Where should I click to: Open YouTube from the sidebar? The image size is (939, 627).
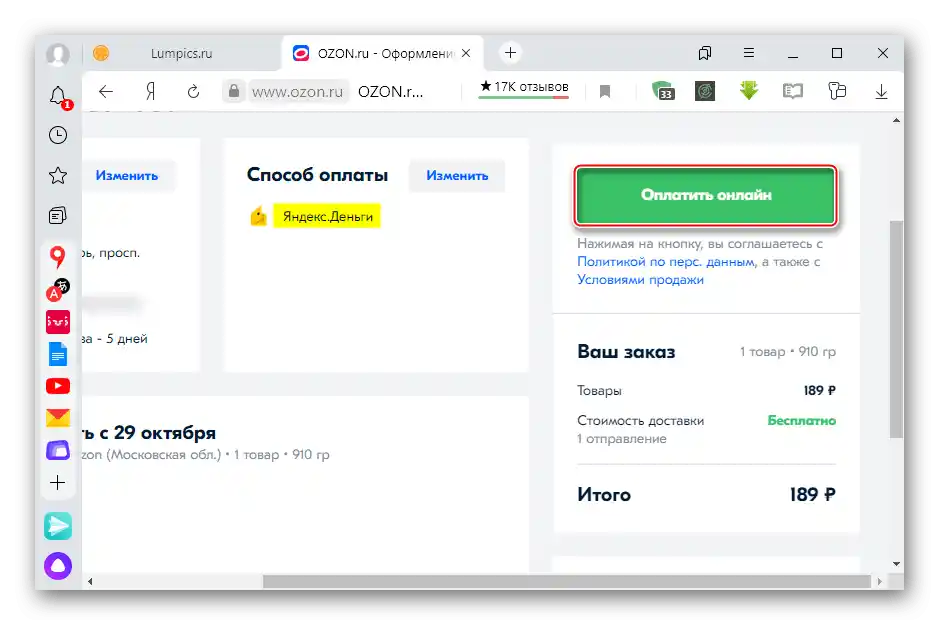coord(58,386)
